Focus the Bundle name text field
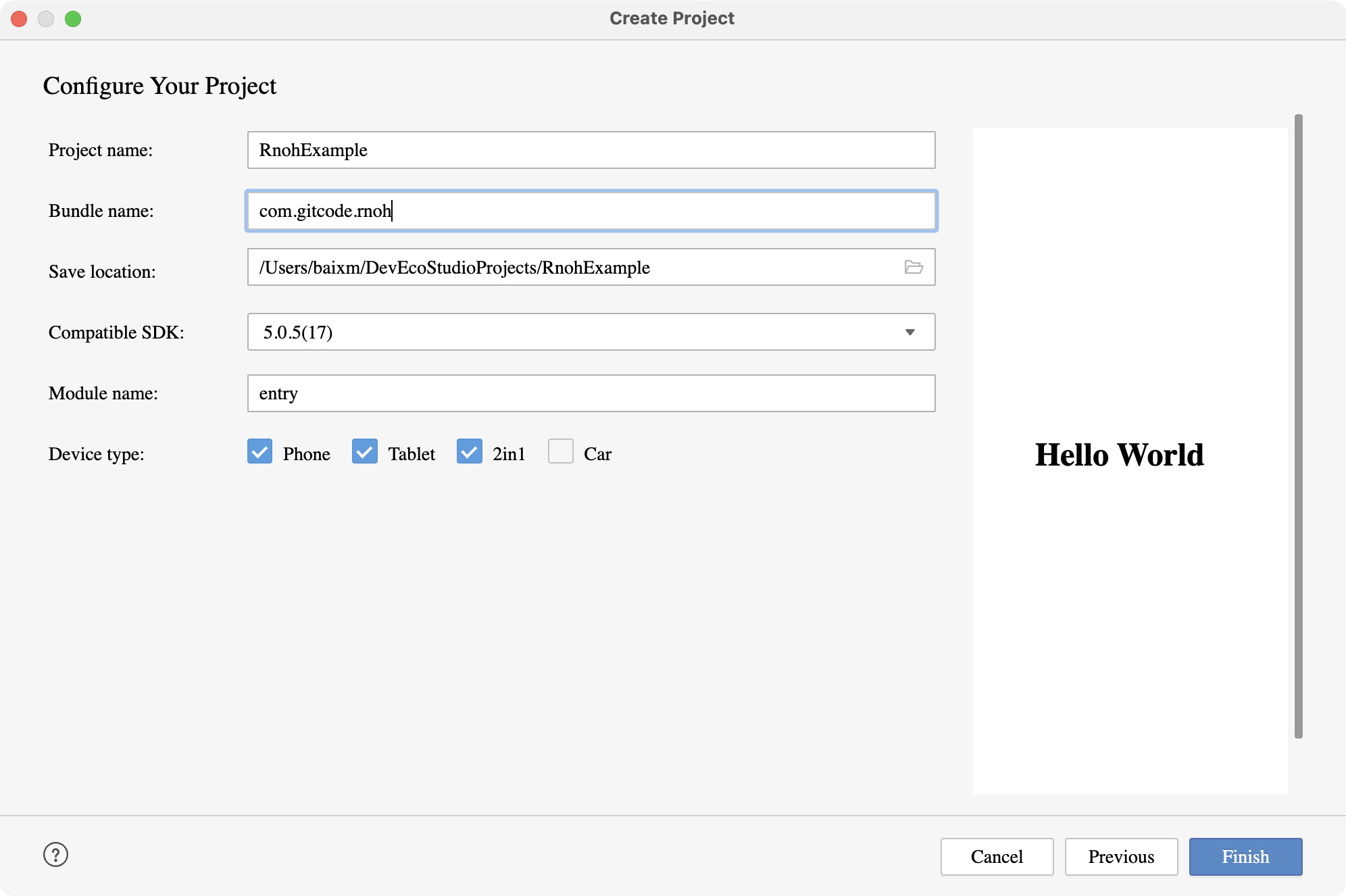1346x896 pixels. click(591, 211)
